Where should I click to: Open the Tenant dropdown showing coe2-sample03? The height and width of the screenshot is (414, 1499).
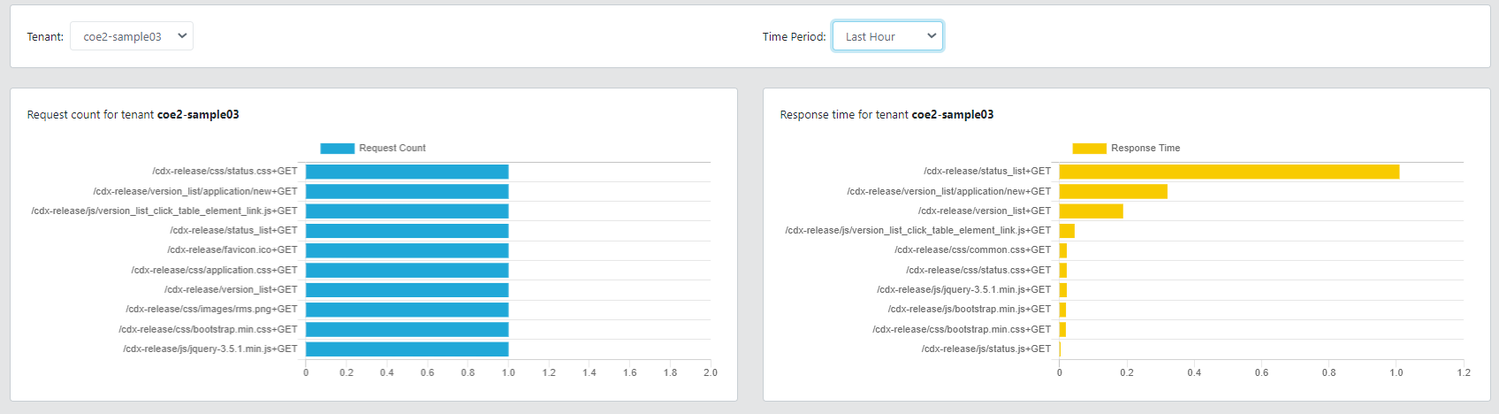[131, 36]
